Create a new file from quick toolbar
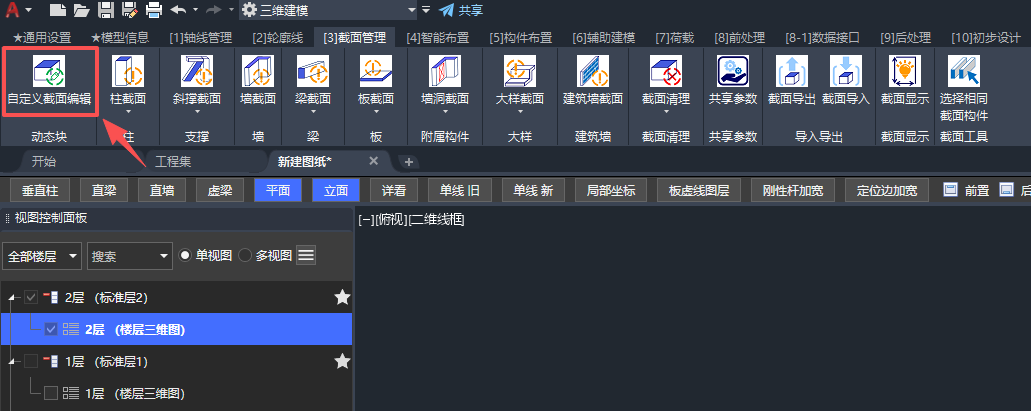The image size is (1031, 411). point(58,10)
